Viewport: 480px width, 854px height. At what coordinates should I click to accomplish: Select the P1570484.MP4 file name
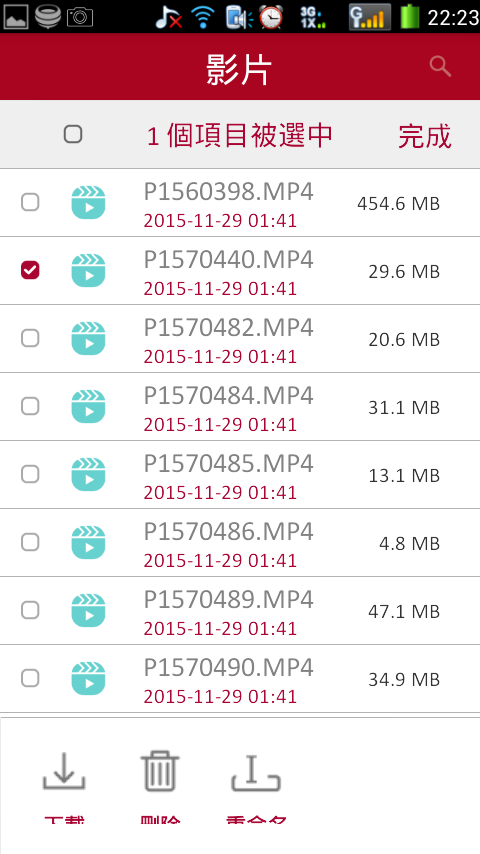228,396
